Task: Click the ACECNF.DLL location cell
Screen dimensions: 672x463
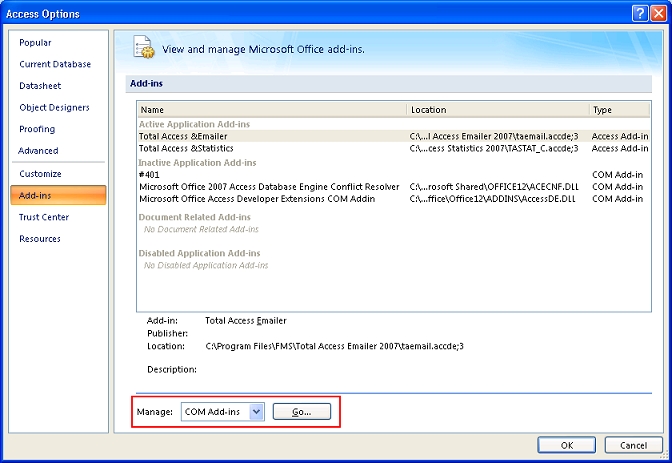Action: click(x=494, y=187)
